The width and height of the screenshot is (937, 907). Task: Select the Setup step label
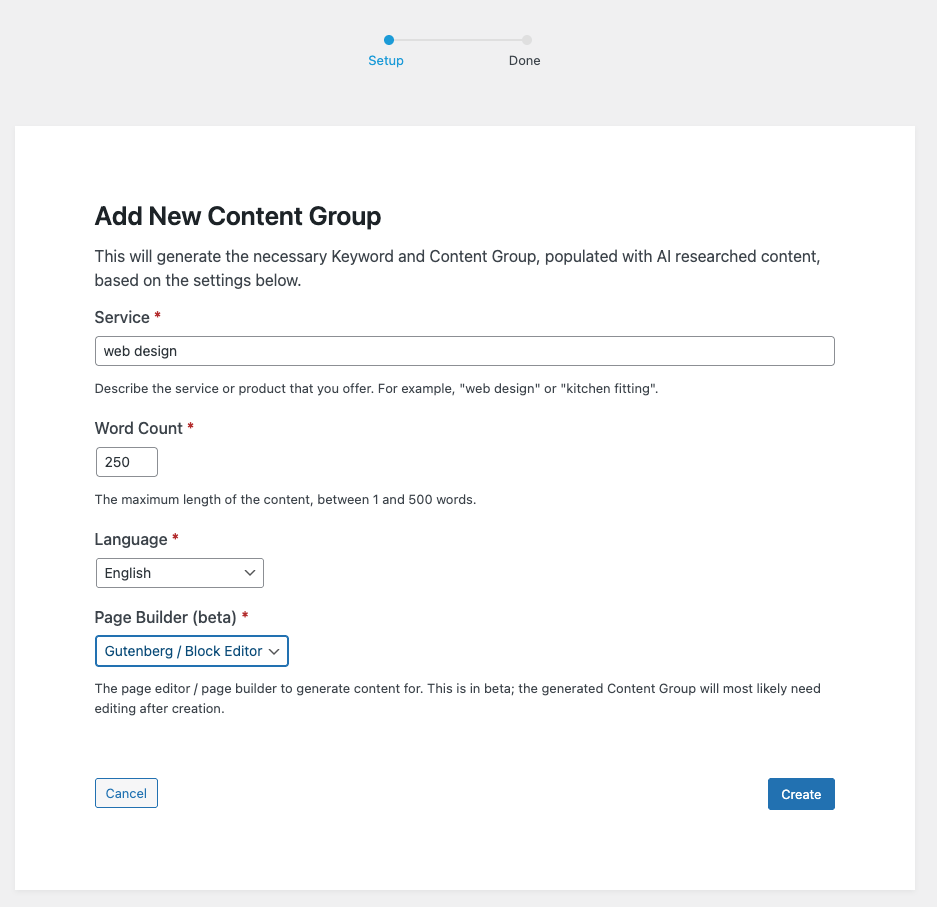point(385,60)
